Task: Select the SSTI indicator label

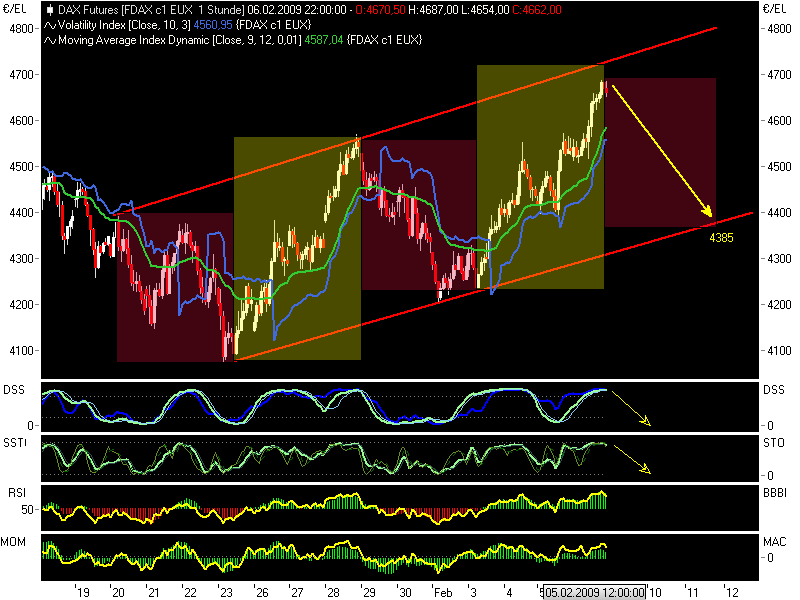Action: (16, 444)
